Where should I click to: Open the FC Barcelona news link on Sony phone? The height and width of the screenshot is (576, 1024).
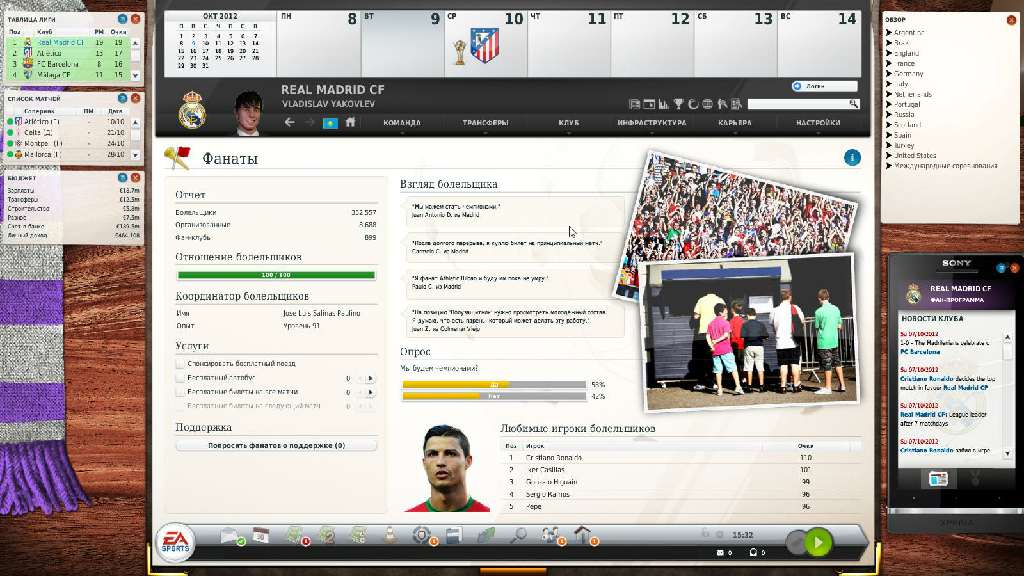(920, 352)
